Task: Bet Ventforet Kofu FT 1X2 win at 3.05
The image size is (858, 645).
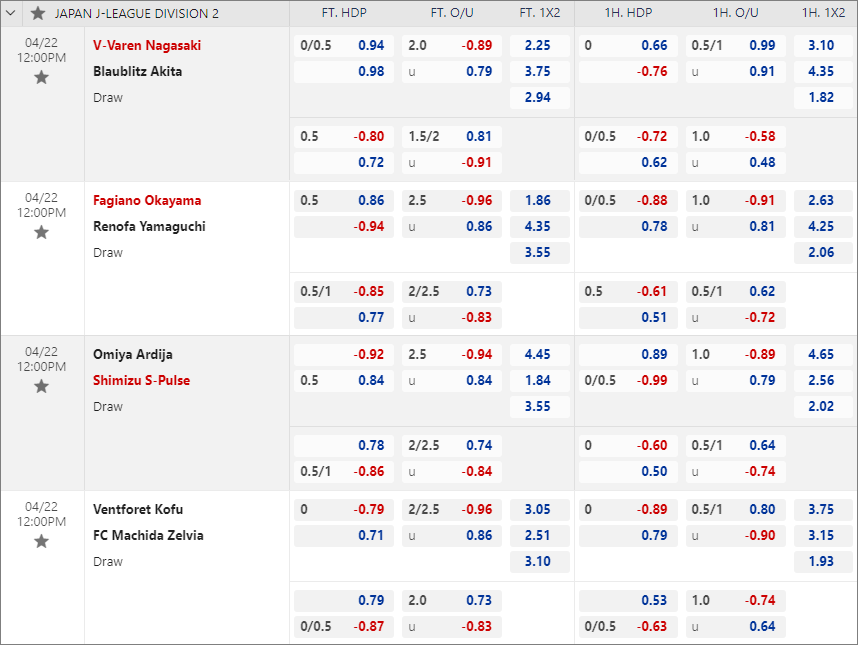Action: click(x=540, y=509)
